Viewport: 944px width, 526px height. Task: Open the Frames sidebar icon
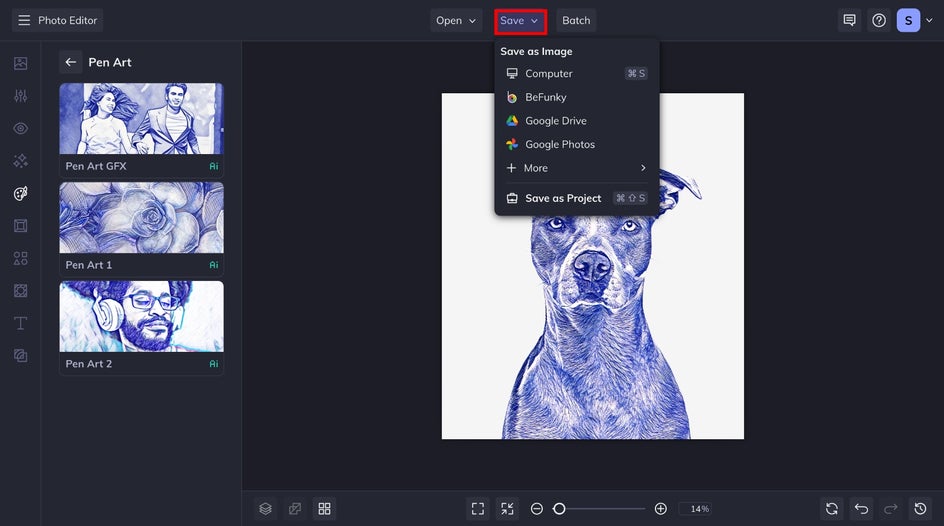(x=20, y=226)
